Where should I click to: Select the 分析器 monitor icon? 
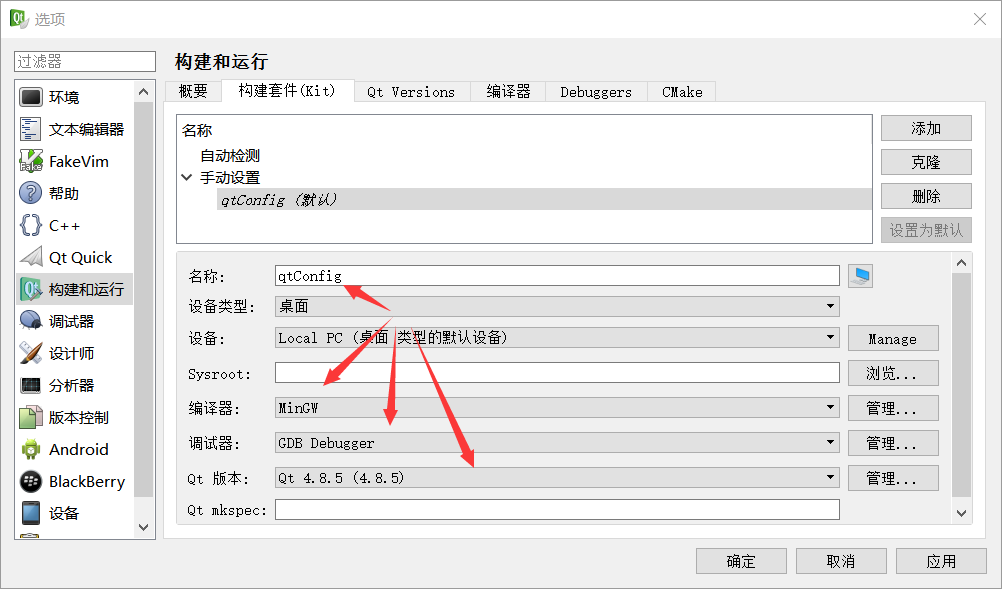tap(31, 385)
